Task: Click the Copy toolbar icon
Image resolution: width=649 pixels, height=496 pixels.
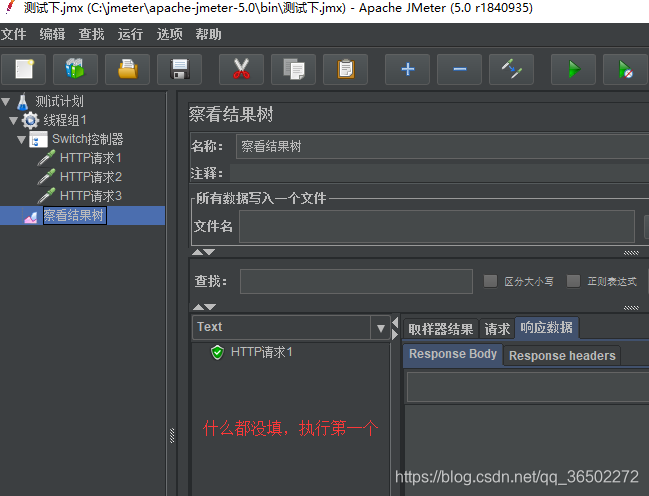Action: click(293, 69)
